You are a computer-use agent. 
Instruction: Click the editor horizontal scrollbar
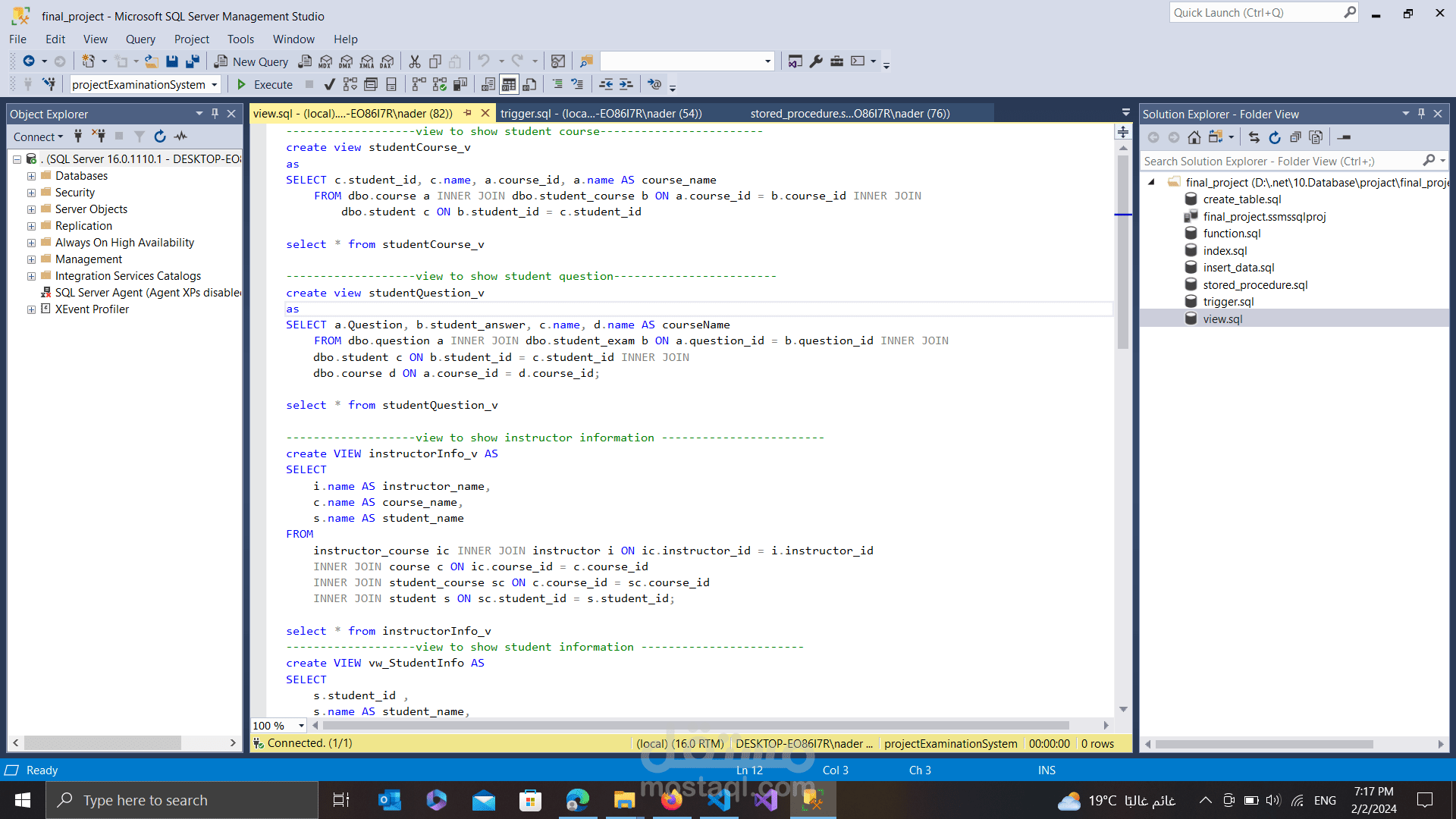694,726
